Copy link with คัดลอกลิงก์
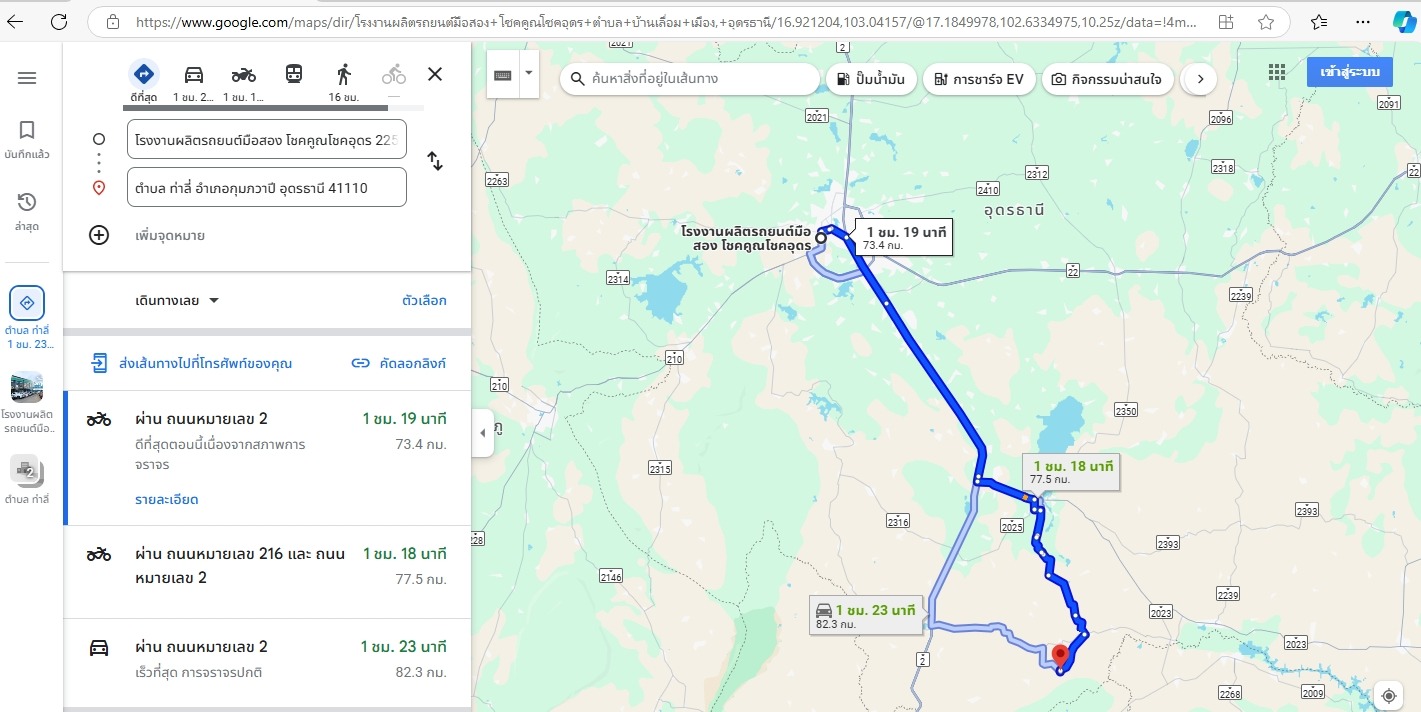The image size is (1421, 712). (398, 363)
